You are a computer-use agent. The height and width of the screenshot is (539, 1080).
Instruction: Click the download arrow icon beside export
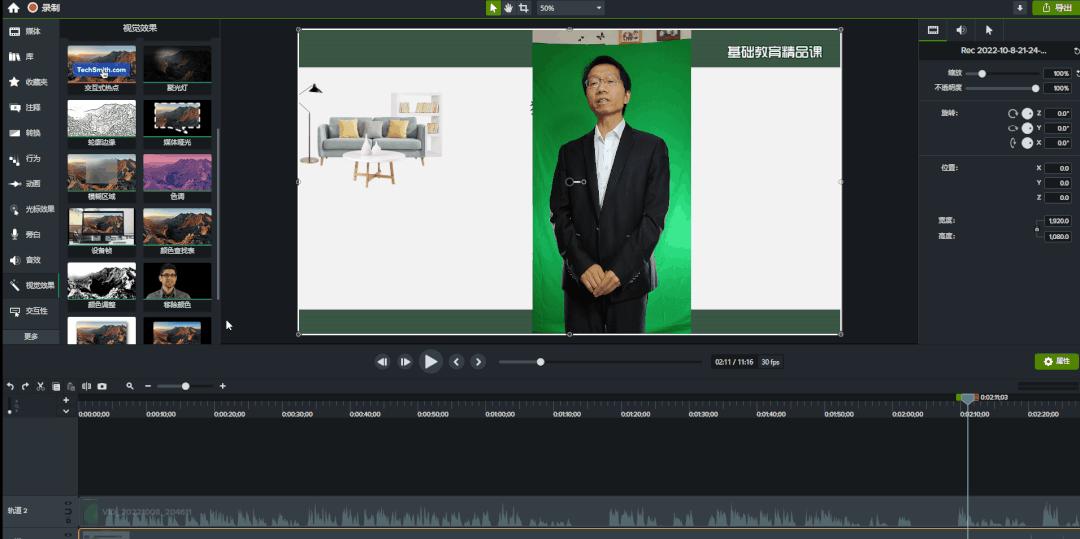1020,8
